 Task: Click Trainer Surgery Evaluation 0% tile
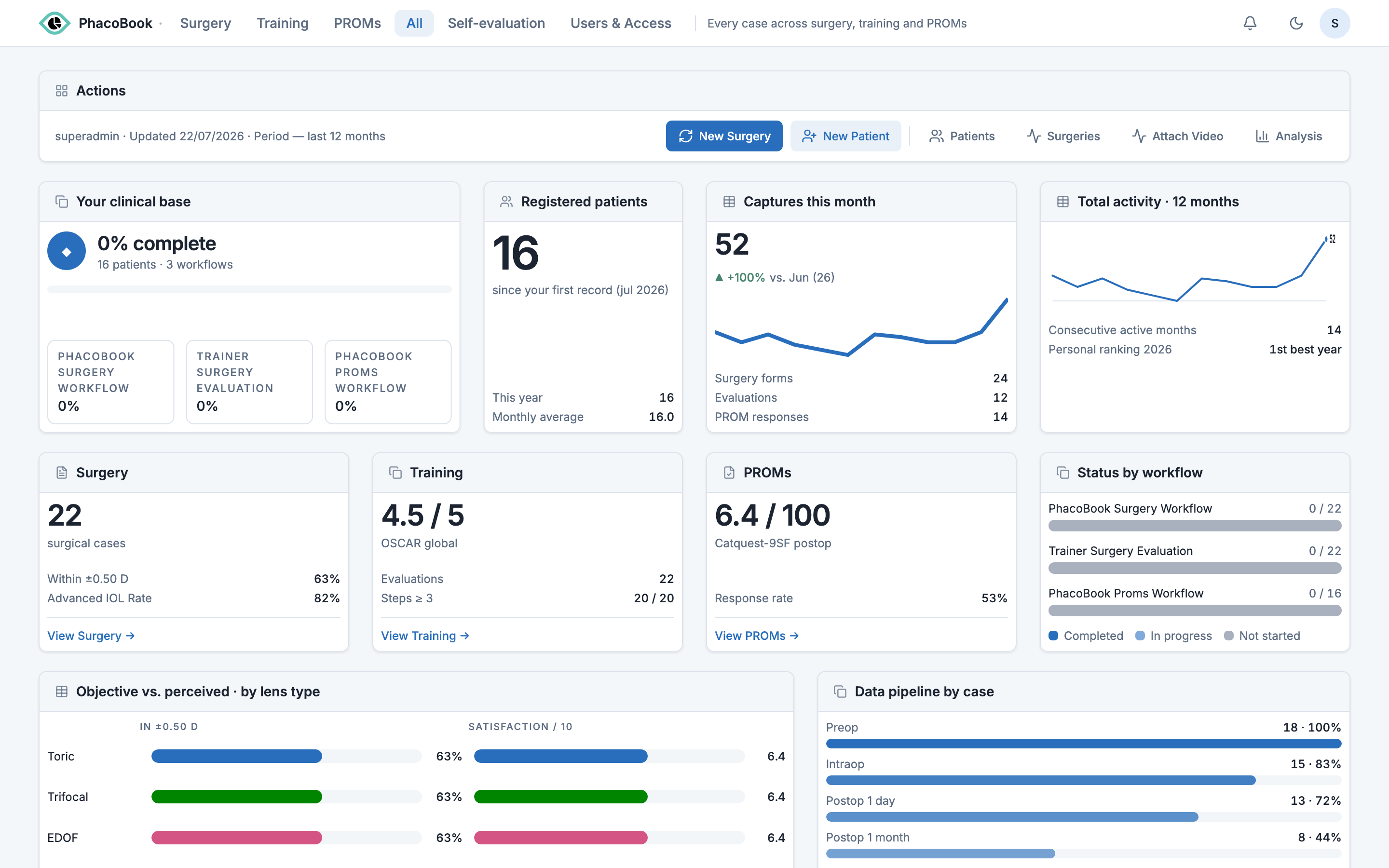coord(249,382)
